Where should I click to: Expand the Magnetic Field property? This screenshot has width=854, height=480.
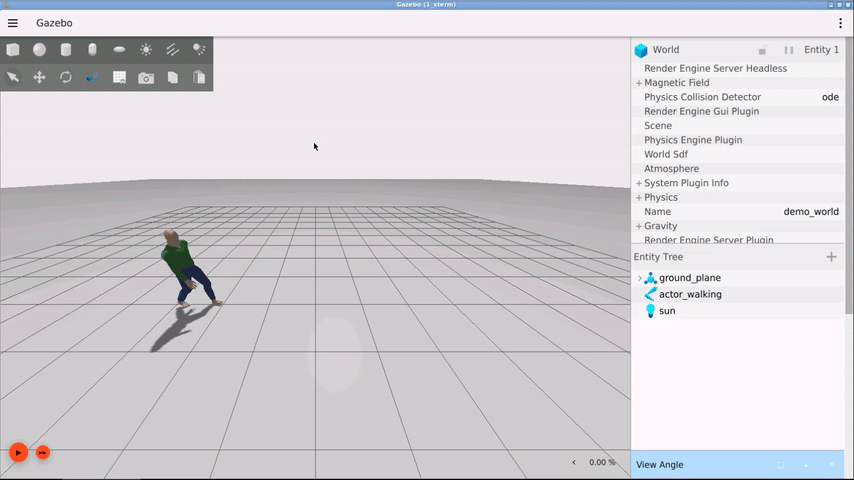tap(638, 83)
